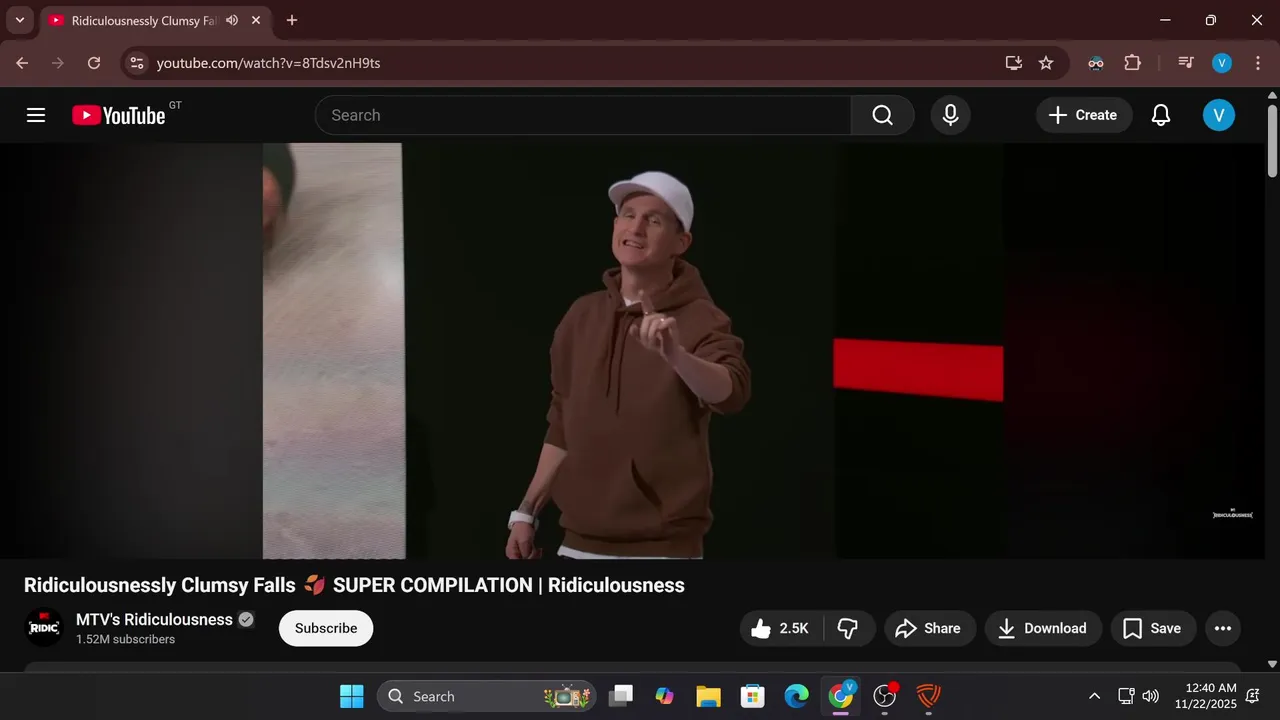The height and width of the screenshot is (720, 1280).
Task: Open more actions three-dot menu under video
Action: (x=1222, y=628)
